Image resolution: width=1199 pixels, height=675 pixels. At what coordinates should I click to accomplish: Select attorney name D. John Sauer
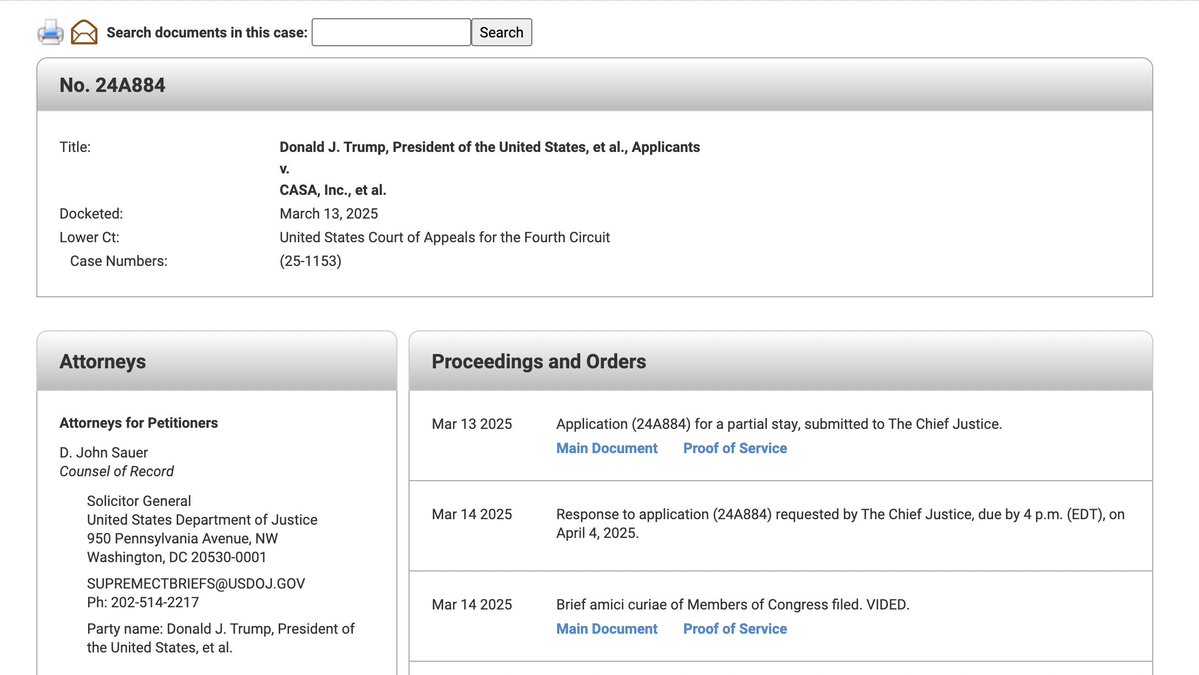click(104, 453)
